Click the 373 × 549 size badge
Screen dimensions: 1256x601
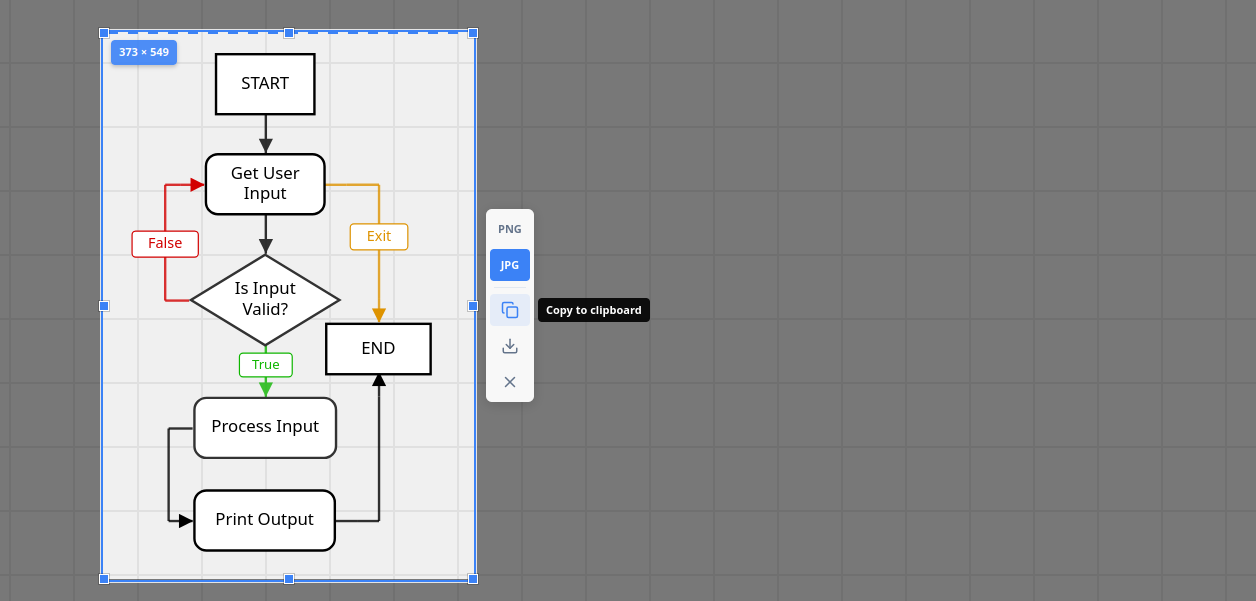coord(143,52)
